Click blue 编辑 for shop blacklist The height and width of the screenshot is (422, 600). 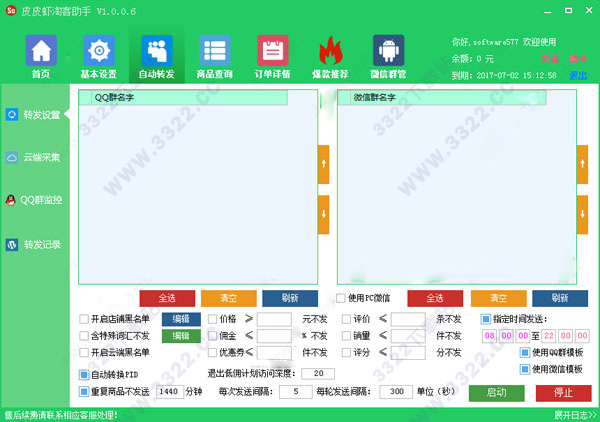181,319
